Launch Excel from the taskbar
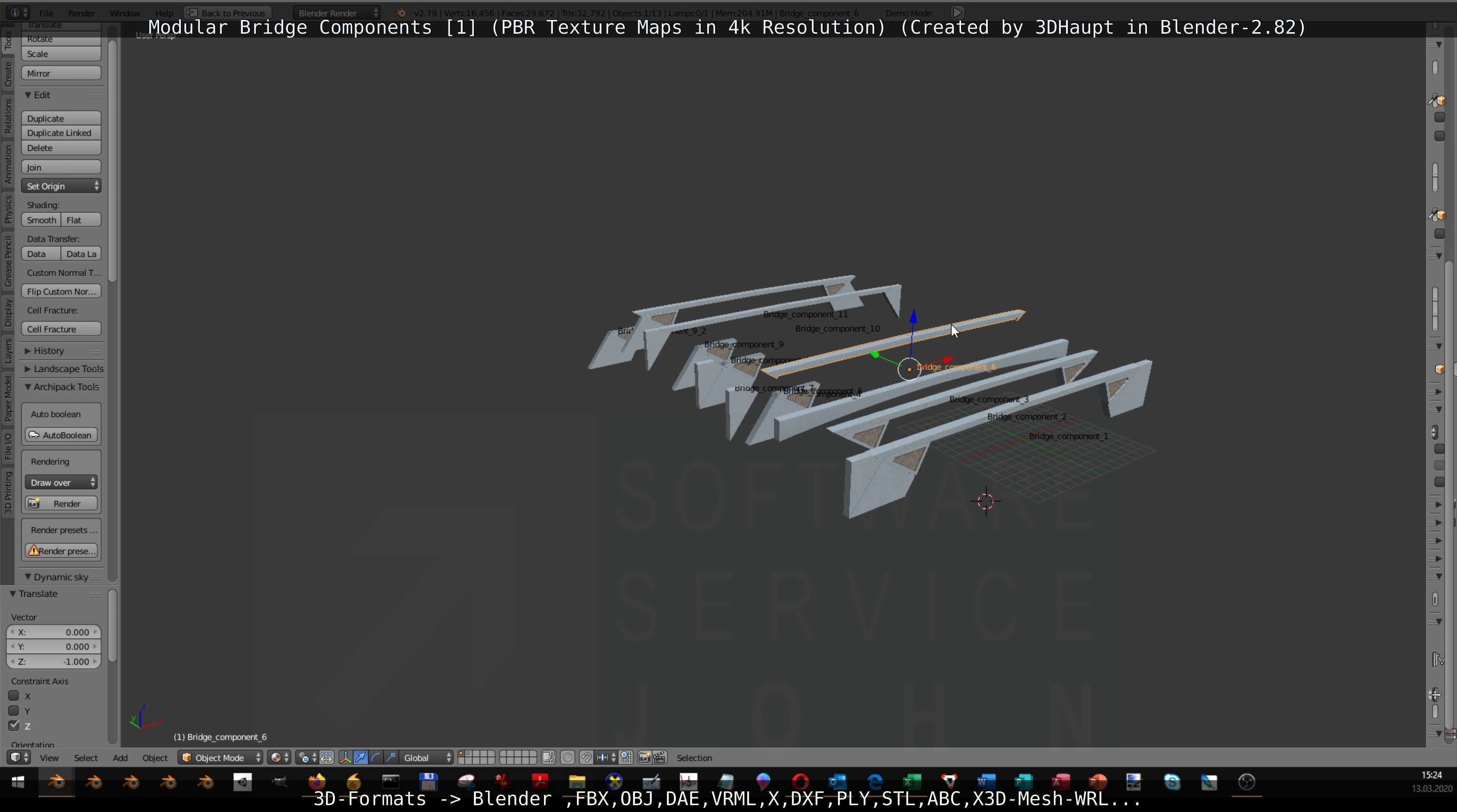The height and width of the screenshot is (812, 1457). [x=912, y=782]
